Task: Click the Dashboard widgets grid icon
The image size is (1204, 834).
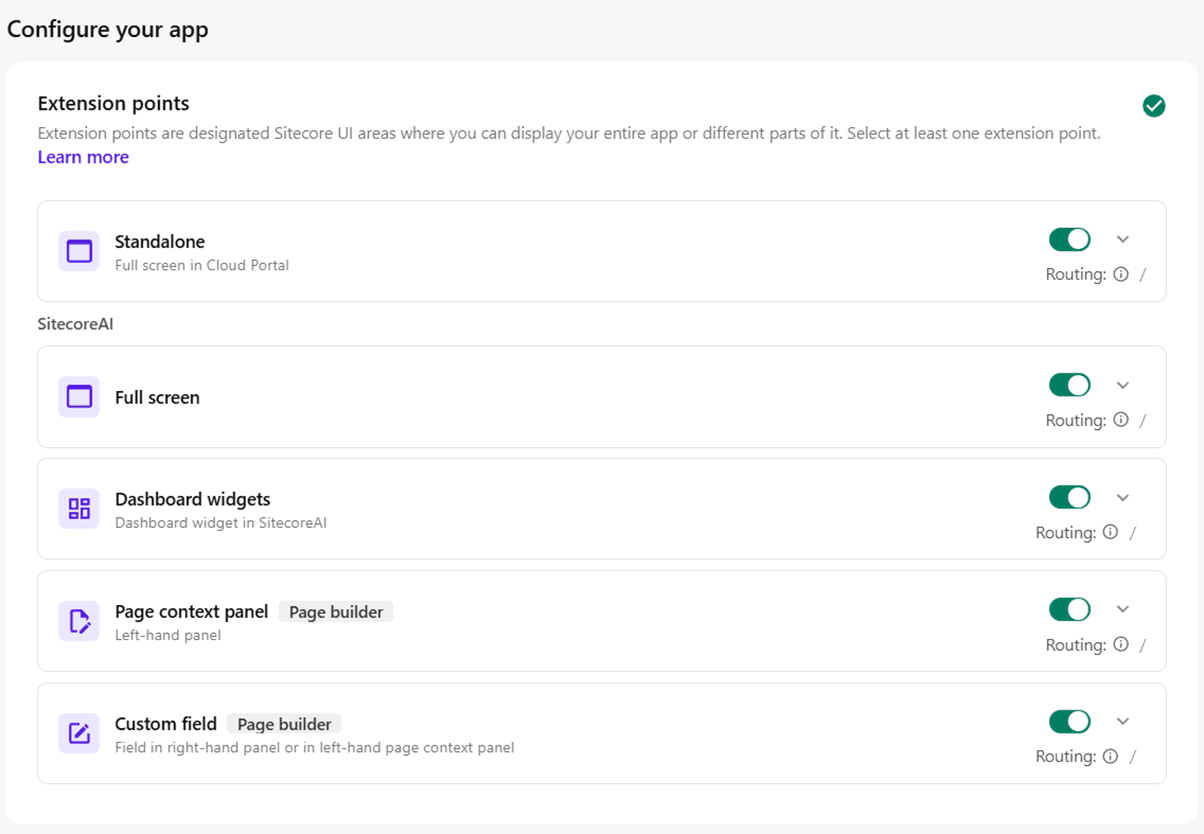Action: click(x=79, y=509)
